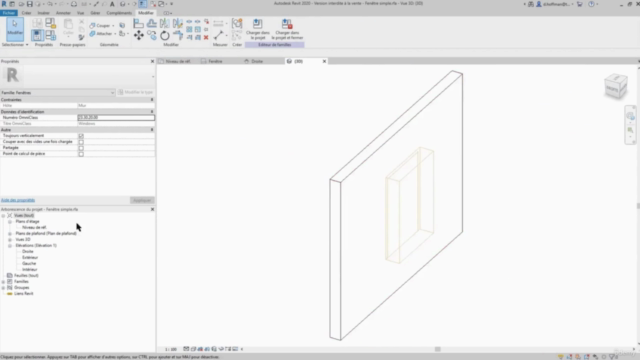Collapse the Autre section
Viewport: 640px width, 360px height.
pyautogui.click(x=152, y=130)
